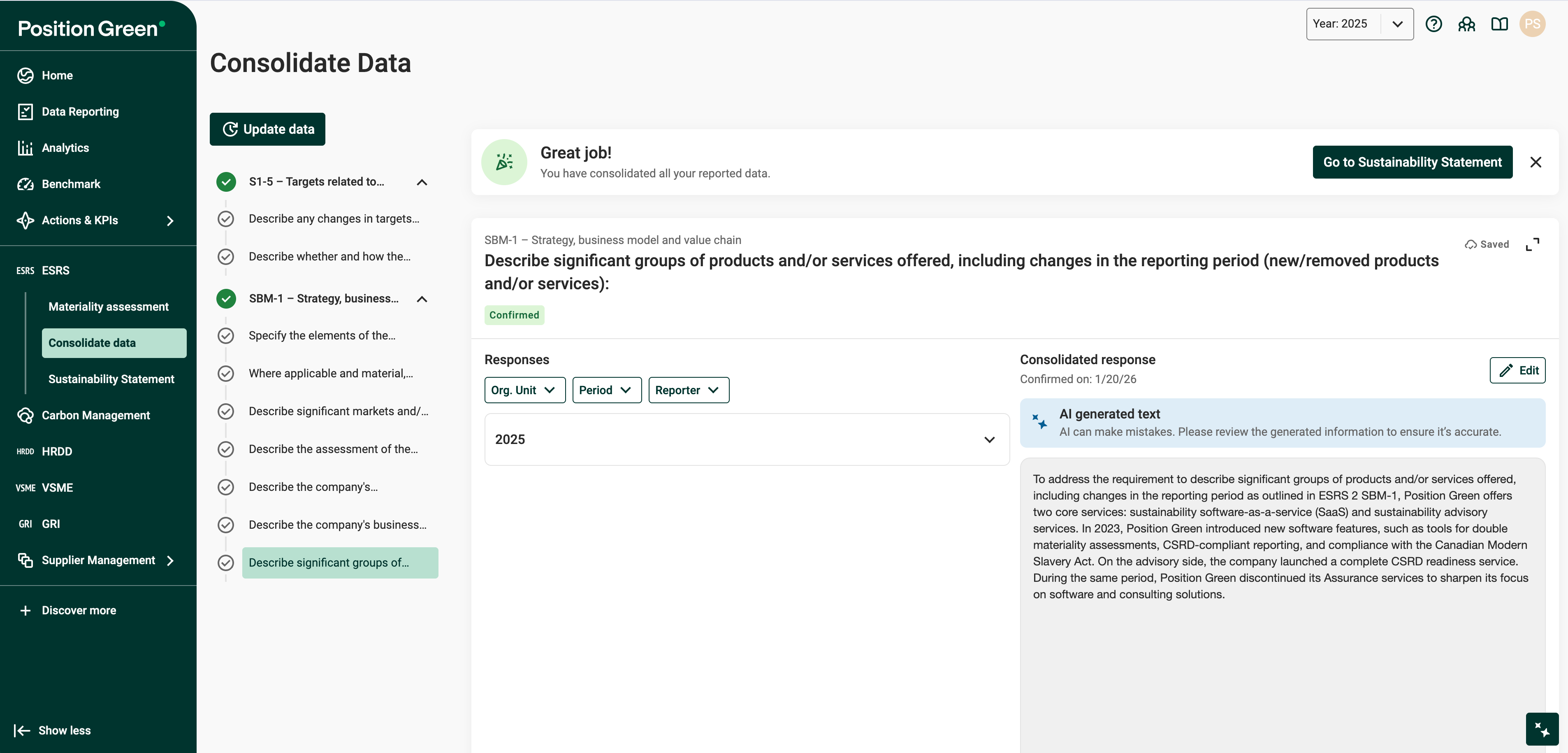
Task: Expand the 2025 responses row
Action: pyautogui.click(x=989, y=439)
